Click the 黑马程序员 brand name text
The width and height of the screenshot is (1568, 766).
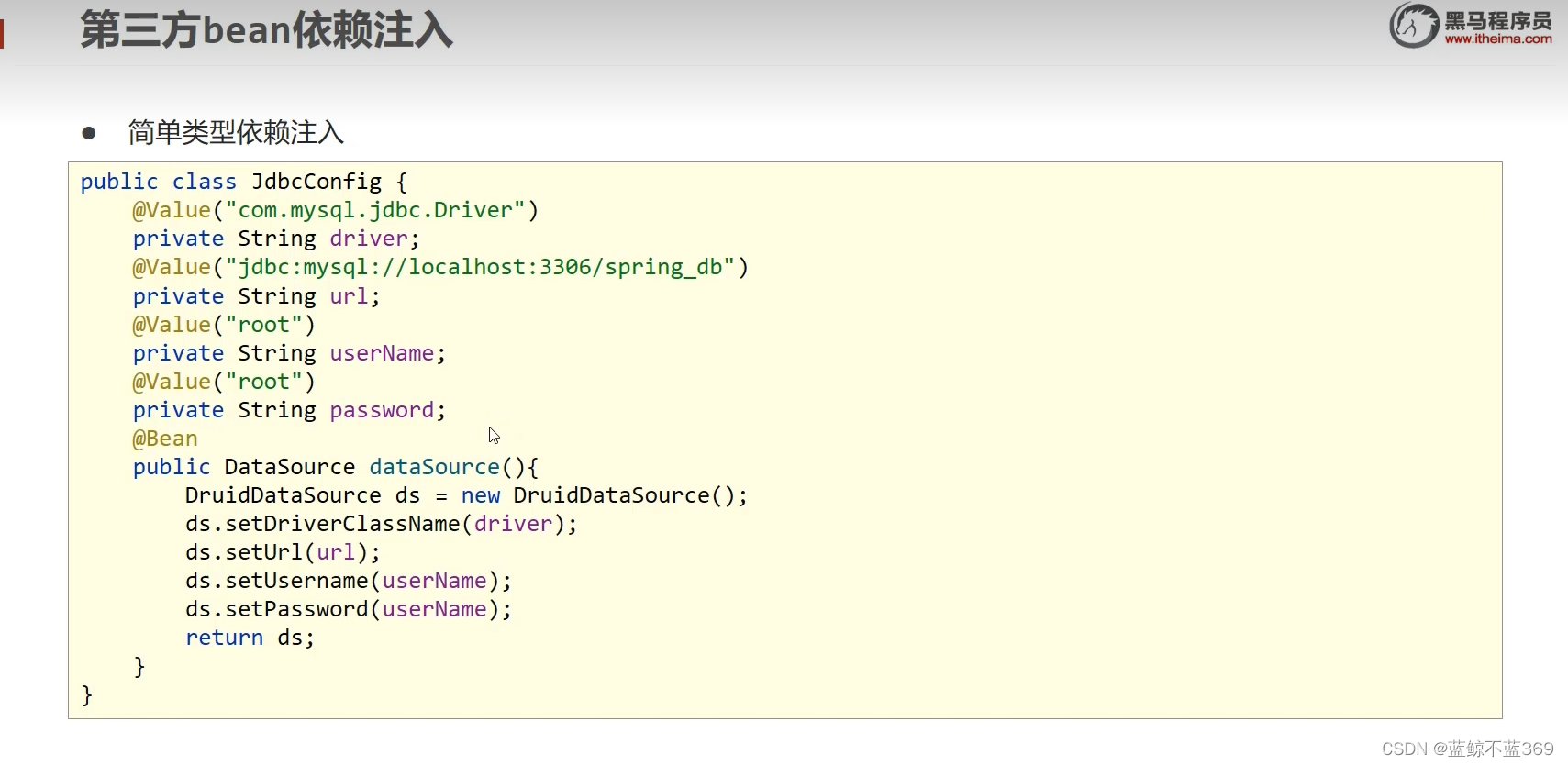tap(1498, 20)
